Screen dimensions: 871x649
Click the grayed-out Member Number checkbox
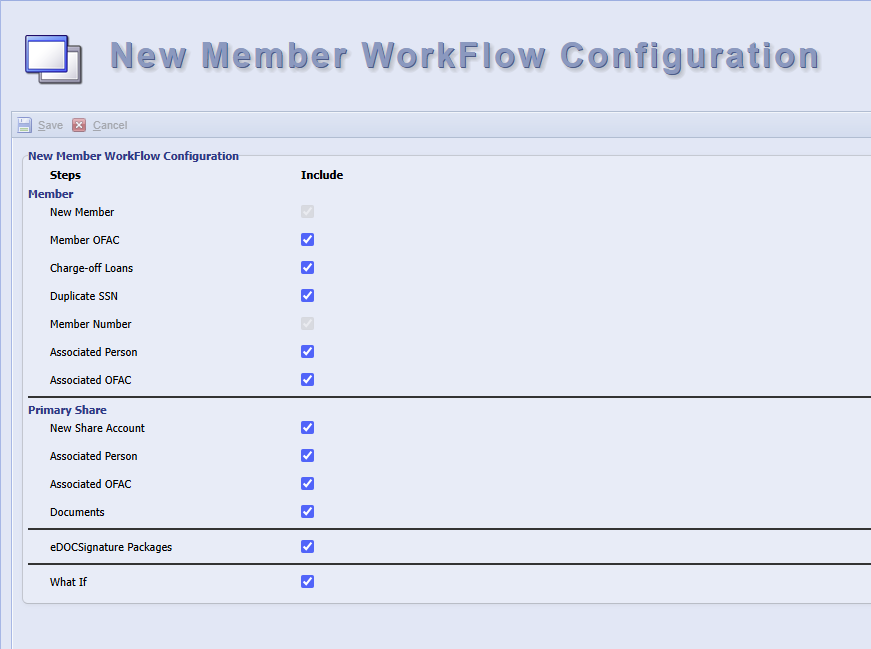coord(307,323)
